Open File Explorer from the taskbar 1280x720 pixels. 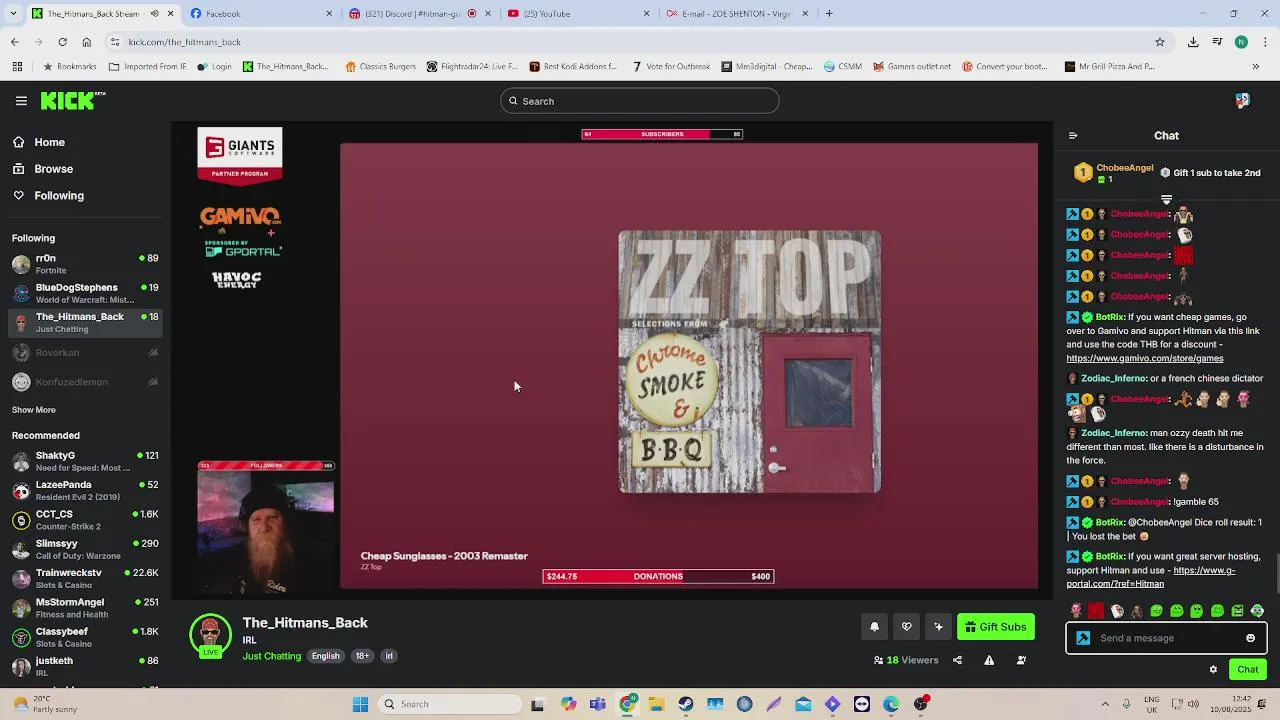pyautogui.click(x=657, y=704)
